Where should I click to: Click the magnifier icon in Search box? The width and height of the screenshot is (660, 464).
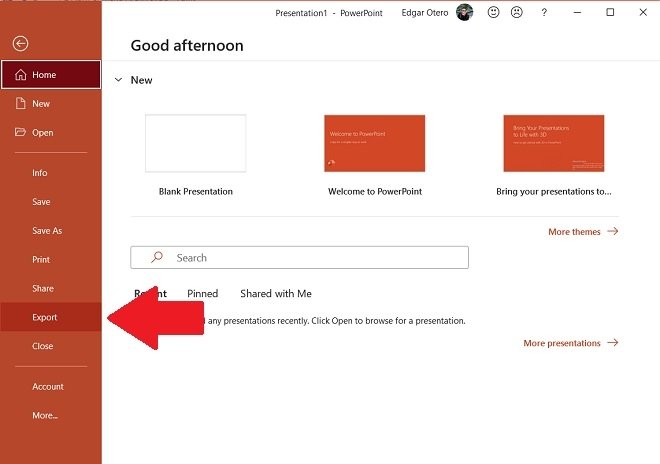point(157,257)
